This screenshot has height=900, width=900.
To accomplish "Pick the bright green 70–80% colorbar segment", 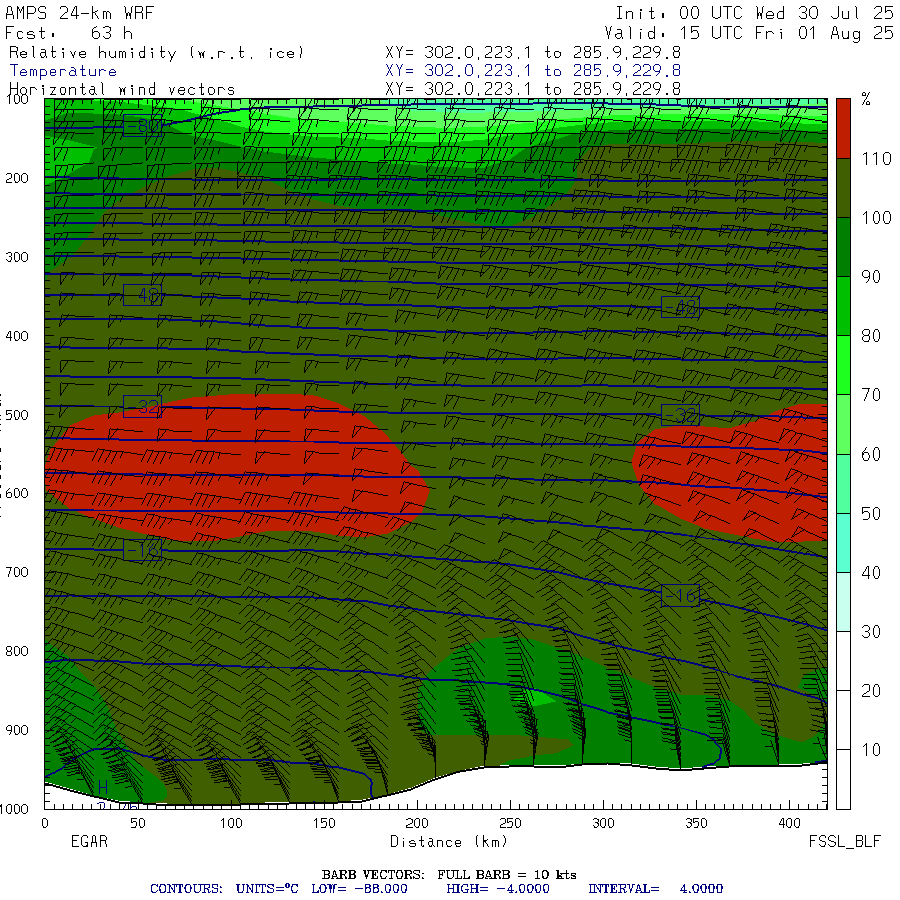I will (843, 366).
